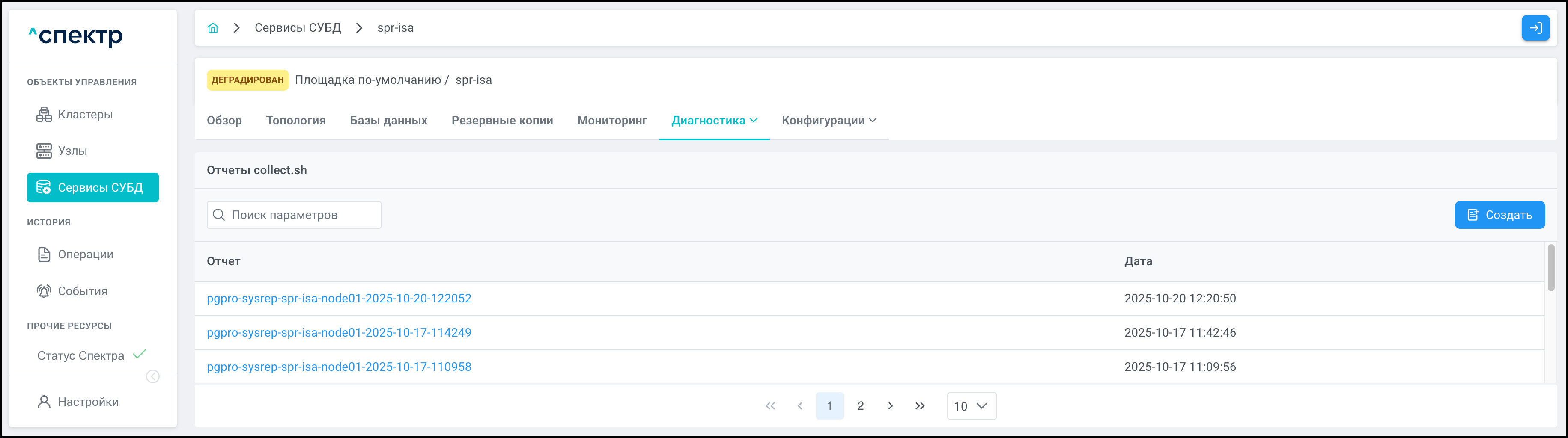Jump to last page of reports
Image resolution: width=1568 pixels, height=438 pixels.
[919, 406]
